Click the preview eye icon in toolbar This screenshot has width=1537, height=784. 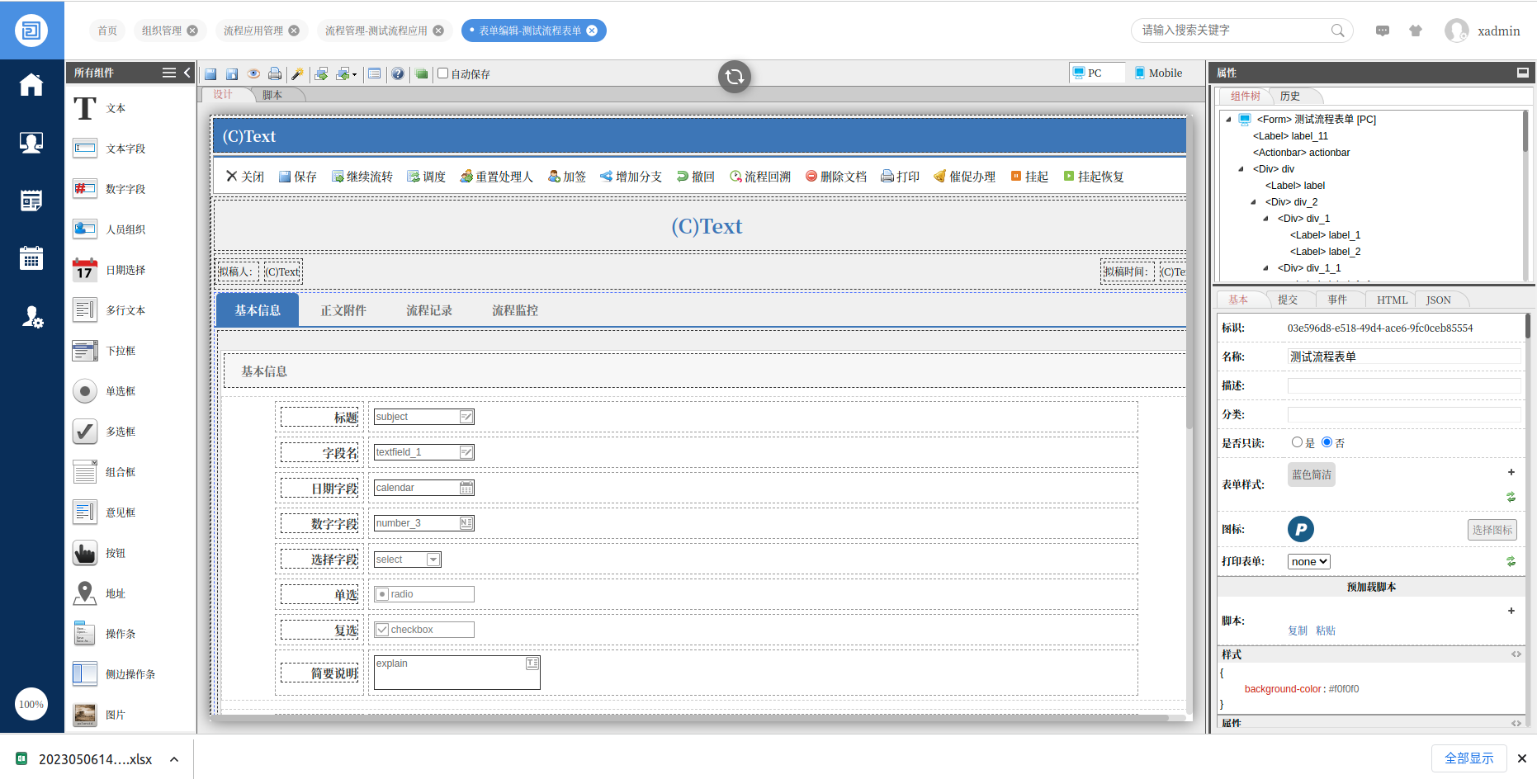(254, 74)
